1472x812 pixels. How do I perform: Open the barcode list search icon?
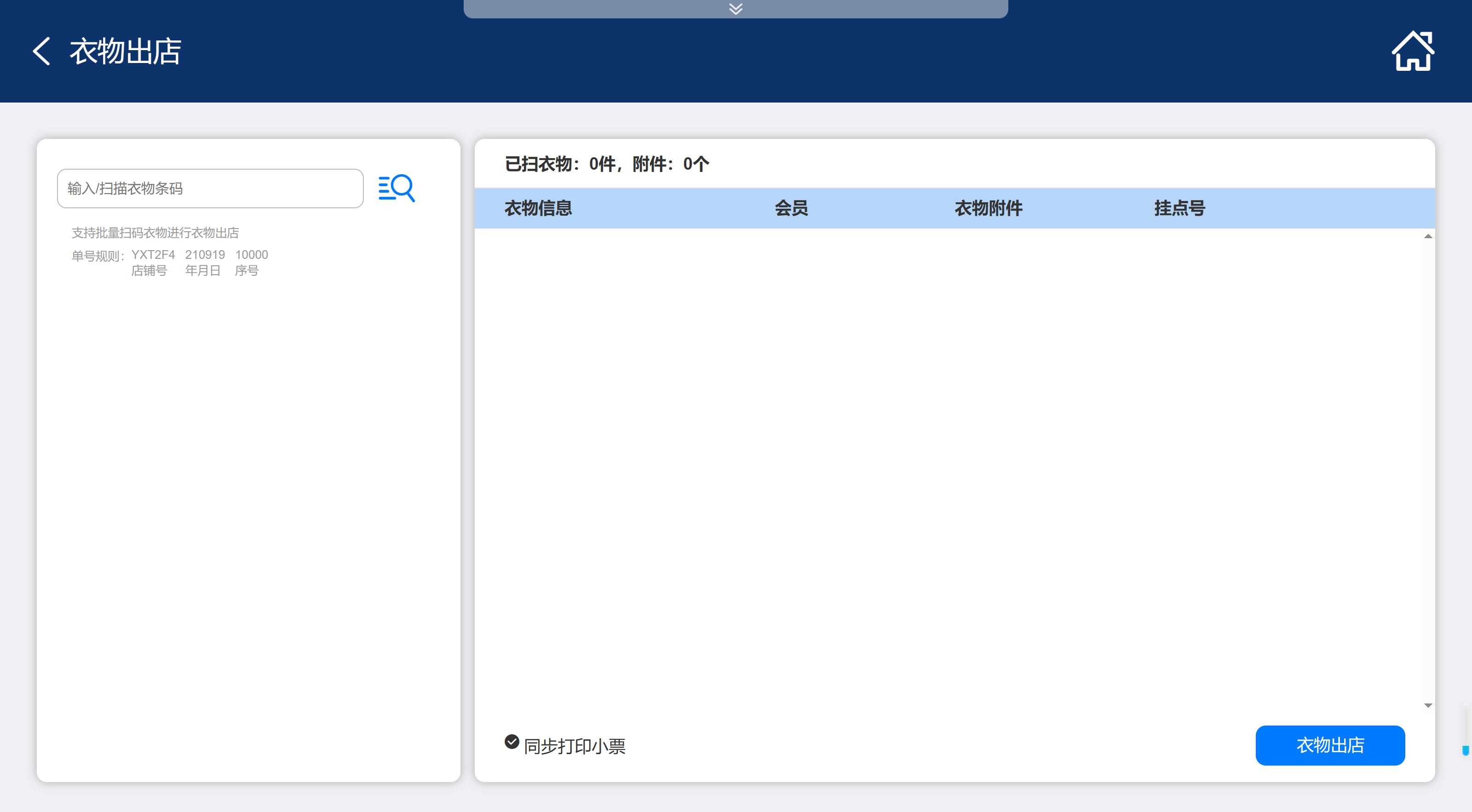(397, 188)
